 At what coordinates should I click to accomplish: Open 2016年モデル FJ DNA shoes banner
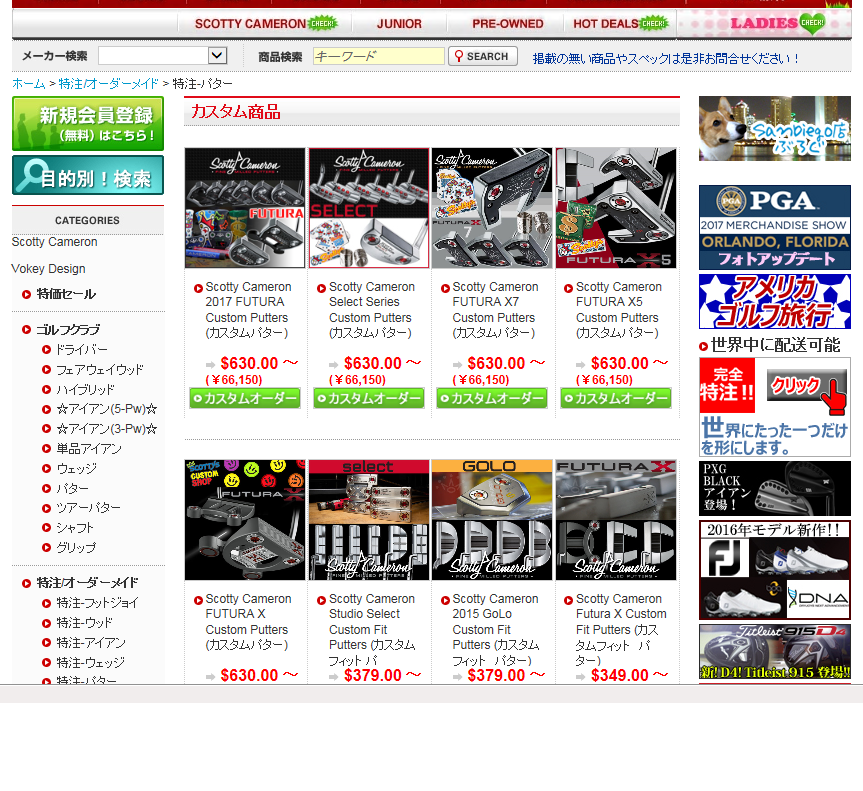point(774,570)
